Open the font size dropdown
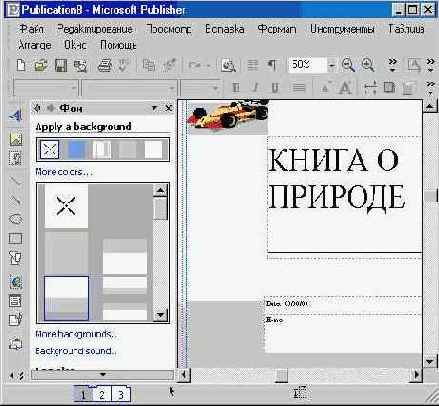 (x=215, y=88)
